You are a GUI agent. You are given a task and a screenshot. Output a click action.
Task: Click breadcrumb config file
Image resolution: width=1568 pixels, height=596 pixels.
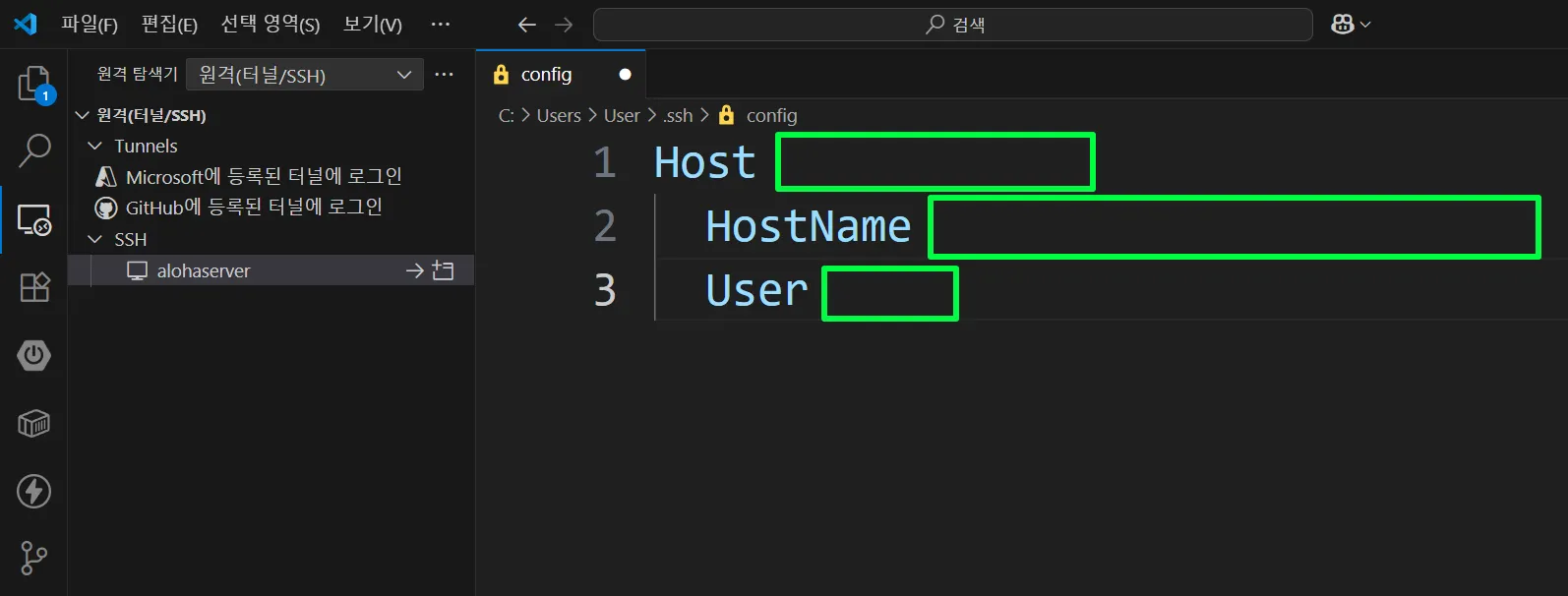coord(771,116)
